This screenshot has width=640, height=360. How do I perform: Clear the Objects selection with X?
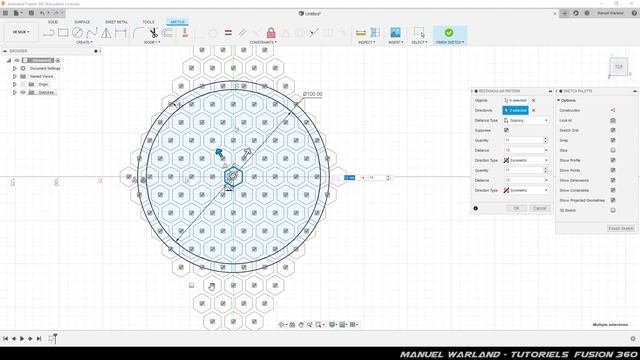(x=533, y=100)
